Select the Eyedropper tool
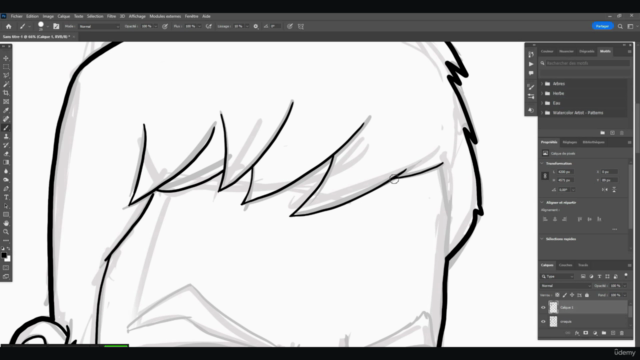This screenshot has width=640, height=360. (x=6, y=110)
